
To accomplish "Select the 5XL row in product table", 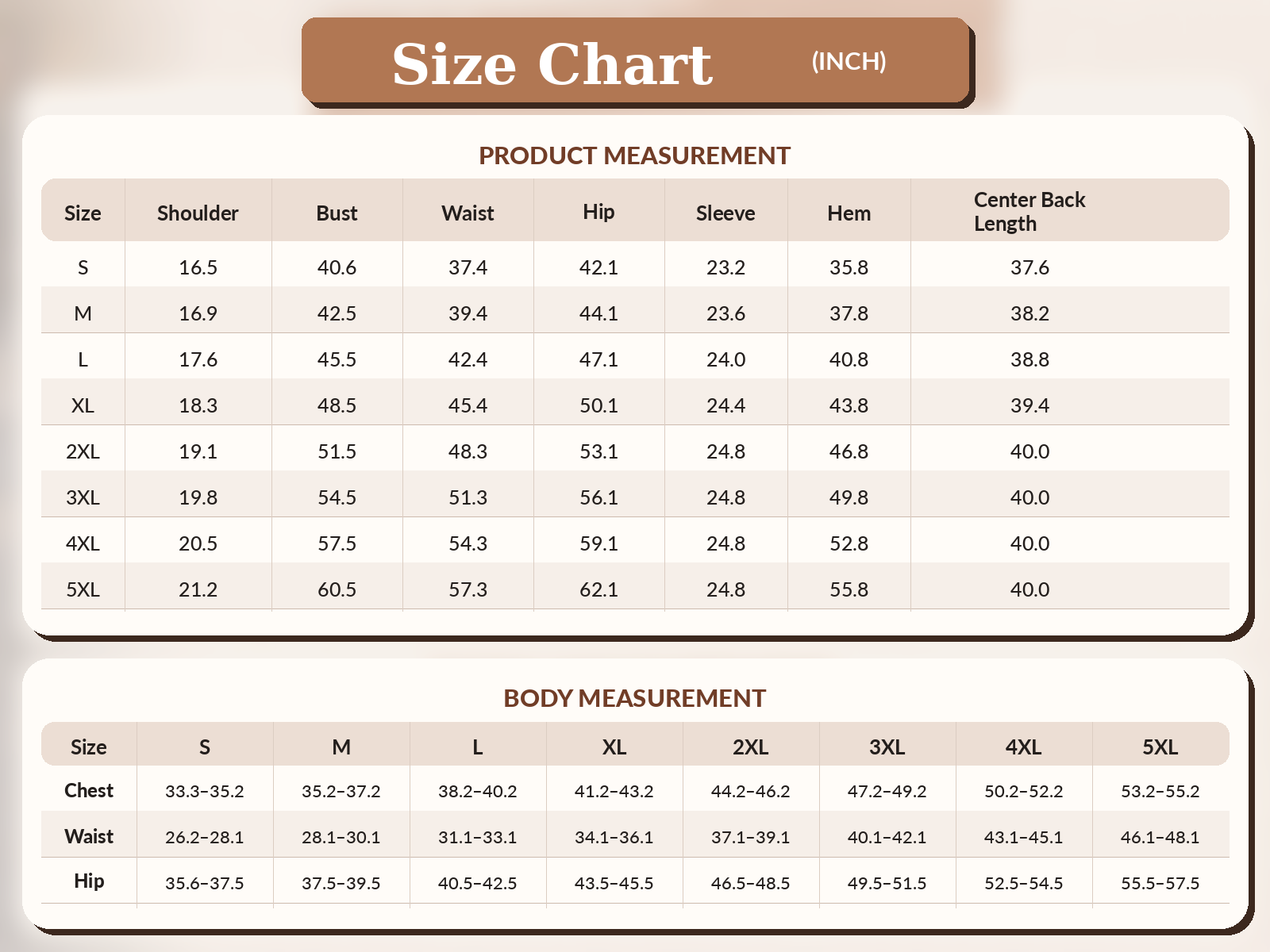I will click(x=635, y=589).
